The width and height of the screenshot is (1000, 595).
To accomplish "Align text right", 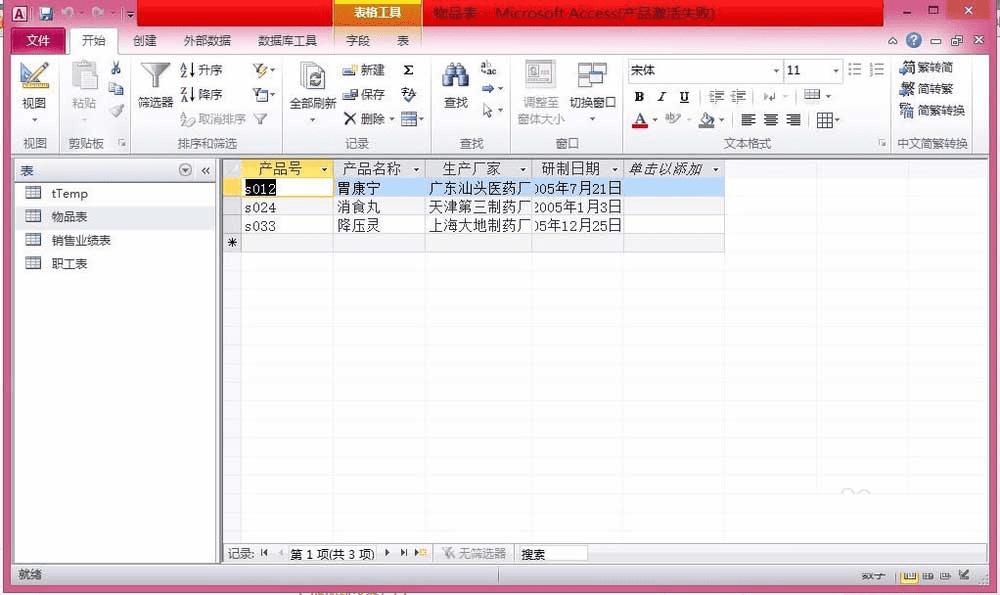I will [793, 120].
